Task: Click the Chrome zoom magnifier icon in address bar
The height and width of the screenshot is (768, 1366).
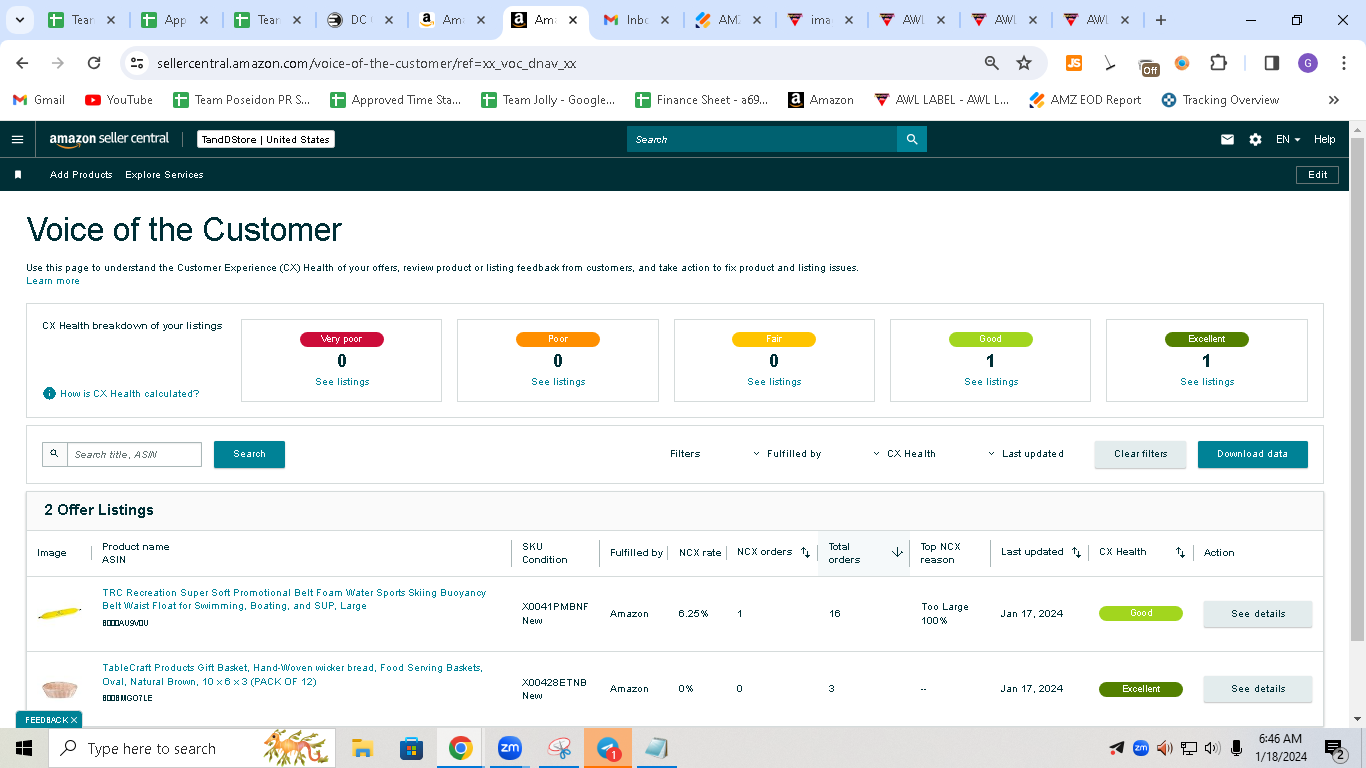Action: pyautogui.click(x=992, y=63)
